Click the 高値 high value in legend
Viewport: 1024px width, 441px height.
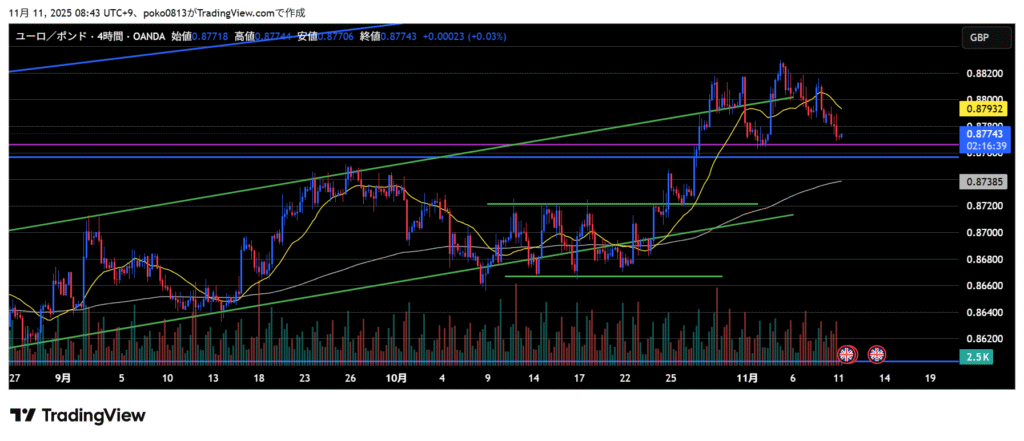pyautogui.click(x=273, y=37)
